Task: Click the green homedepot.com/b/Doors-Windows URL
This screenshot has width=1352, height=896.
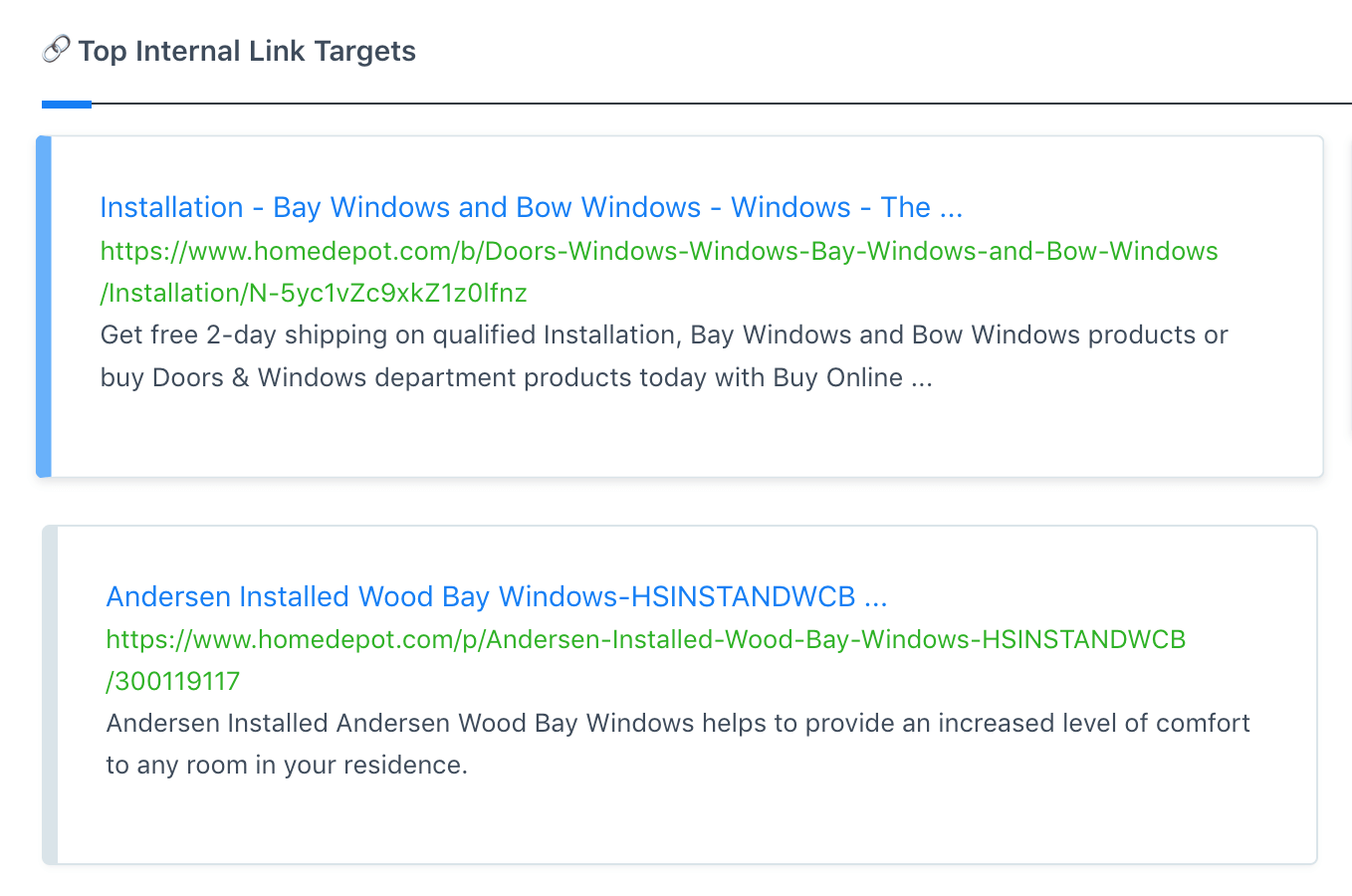Action: [659, 272]
